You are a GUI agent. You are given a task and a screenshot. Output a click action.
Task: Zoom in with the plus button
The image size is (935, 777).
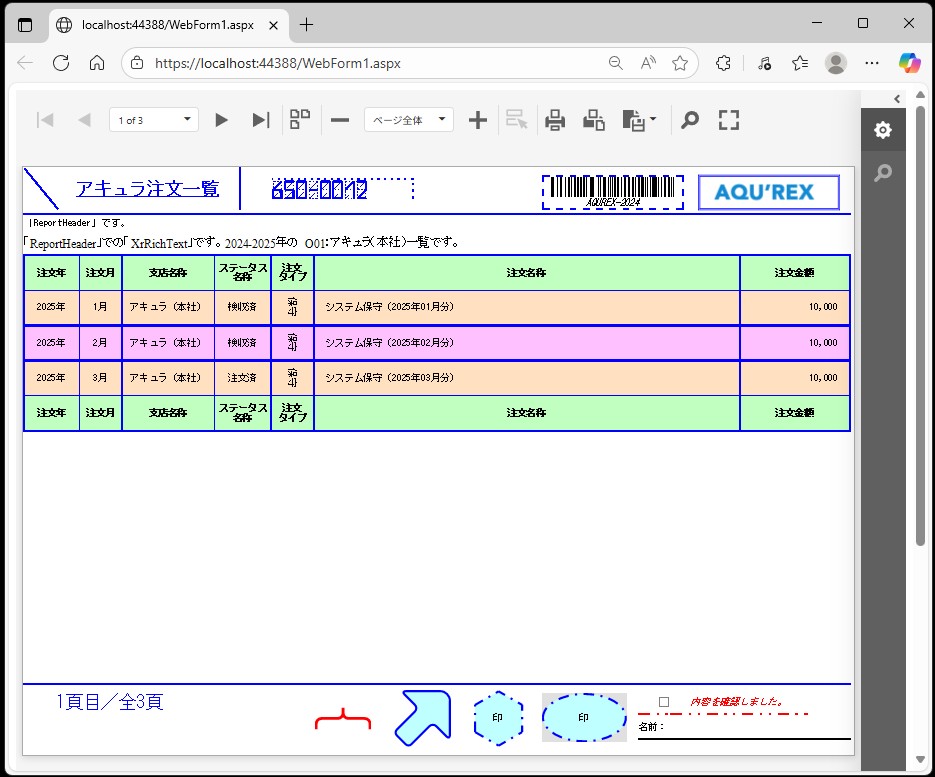[478, 120]
